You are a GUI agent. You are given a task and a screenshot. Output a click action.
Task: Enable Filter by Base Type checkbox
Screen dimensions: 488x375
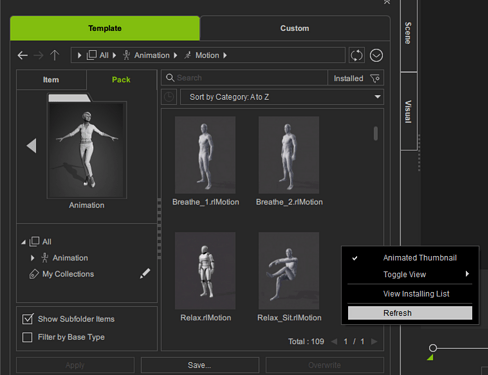pos(27,337)
